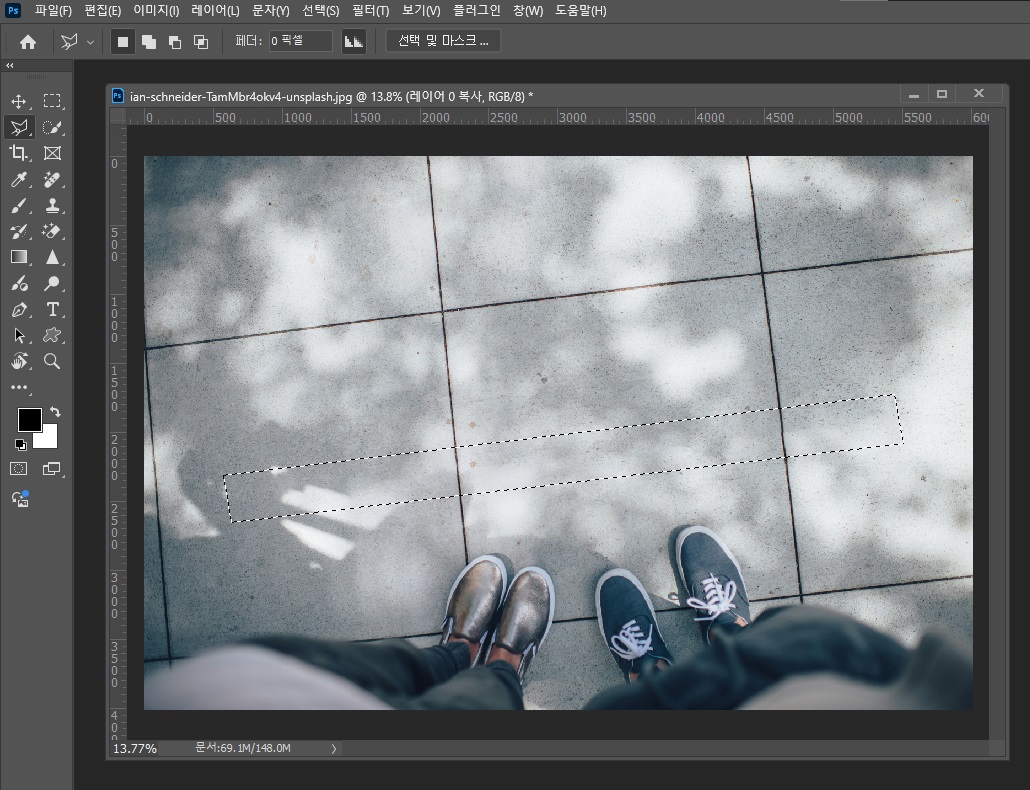Click the document title tab ian-schneider
This screenshot has width=1030, height=790.
tap(331, 97)
